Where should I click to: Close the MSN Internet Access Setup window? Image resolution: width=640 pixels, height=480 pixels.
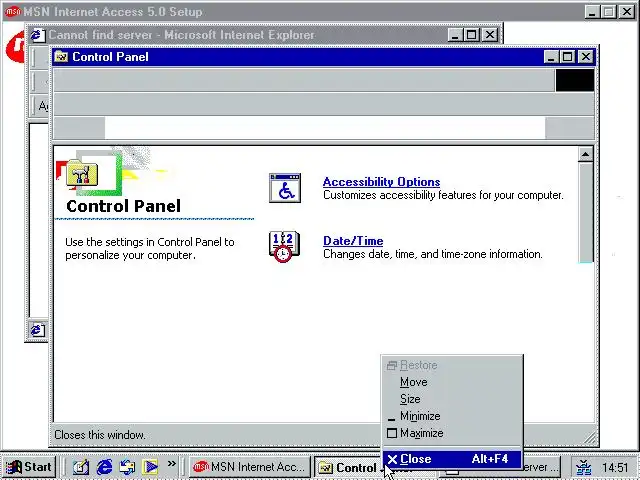(627, 12)
